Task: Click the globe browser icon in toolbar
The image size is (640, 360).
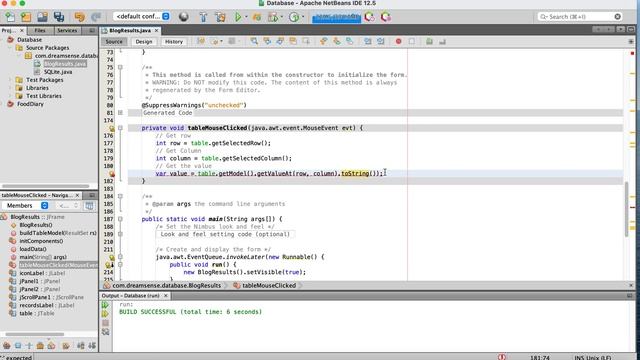Action: tap(184, 17)
